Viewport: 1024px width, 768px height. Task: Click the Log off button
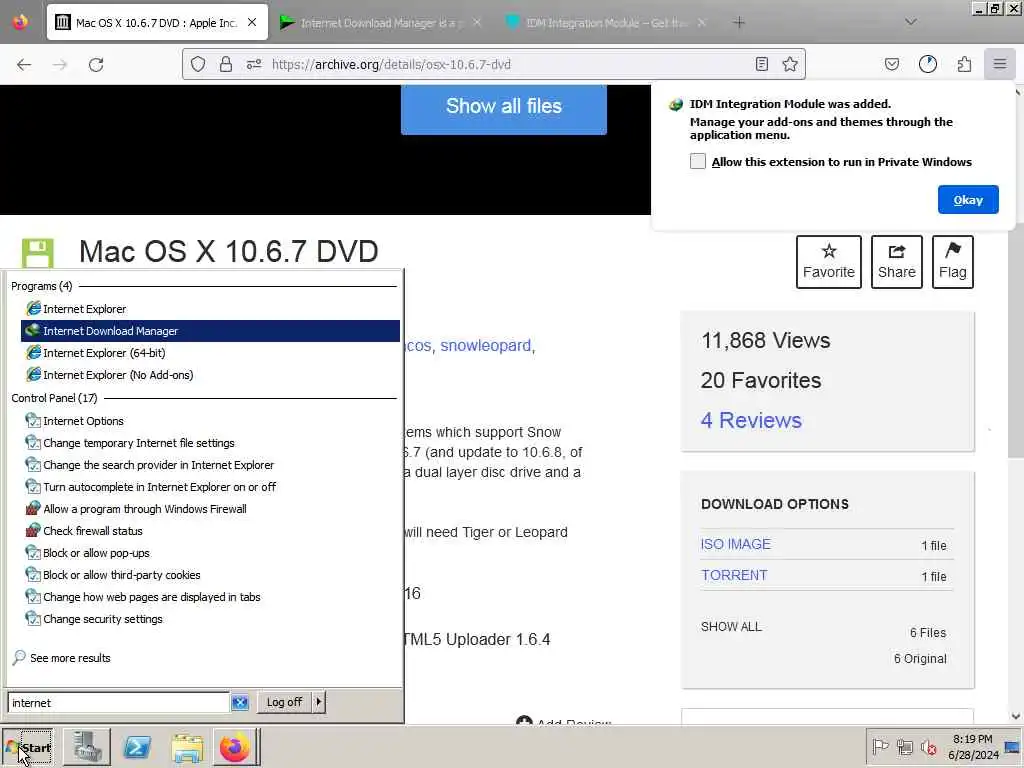[284, 702]
